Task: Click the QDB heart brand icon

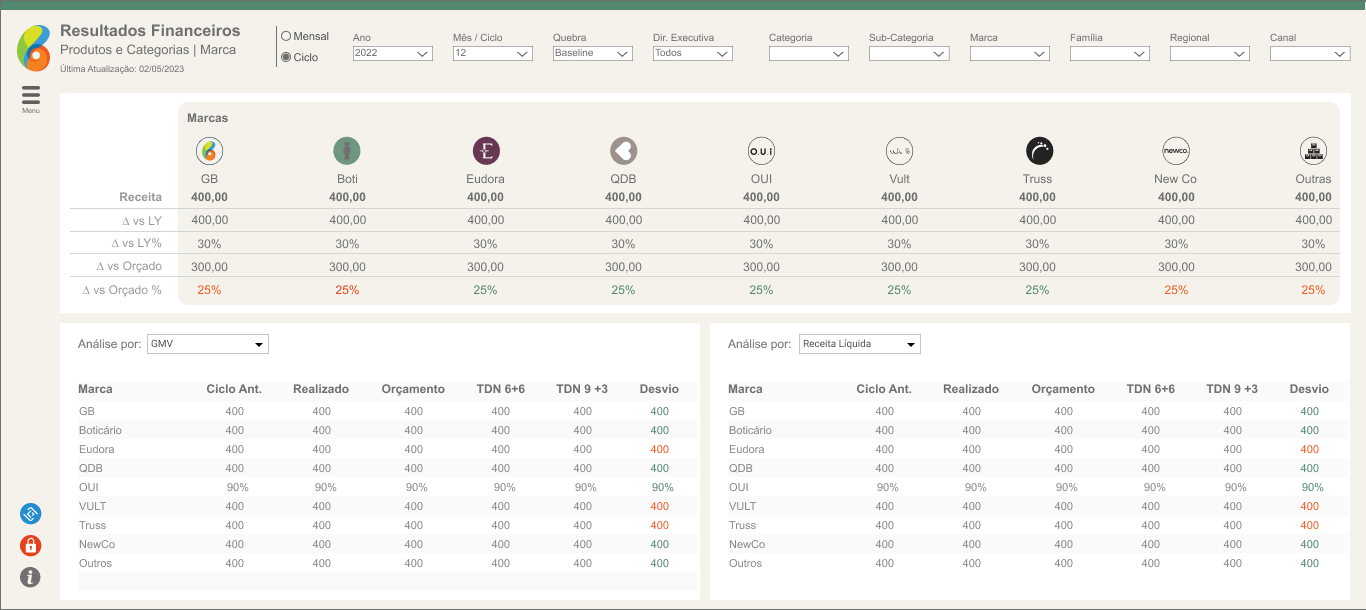Action: coord(624,151)
